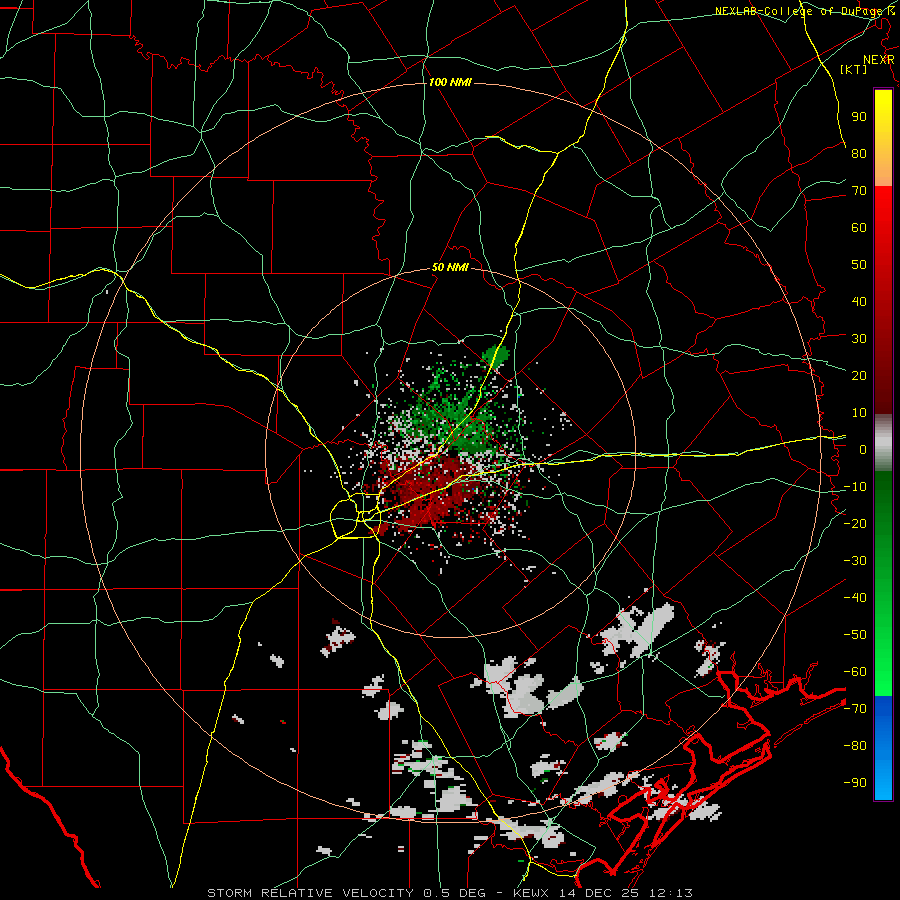Click the -80 value on the velocity scale
This screenshot has width=900, height=900.
tap(855, 746)
